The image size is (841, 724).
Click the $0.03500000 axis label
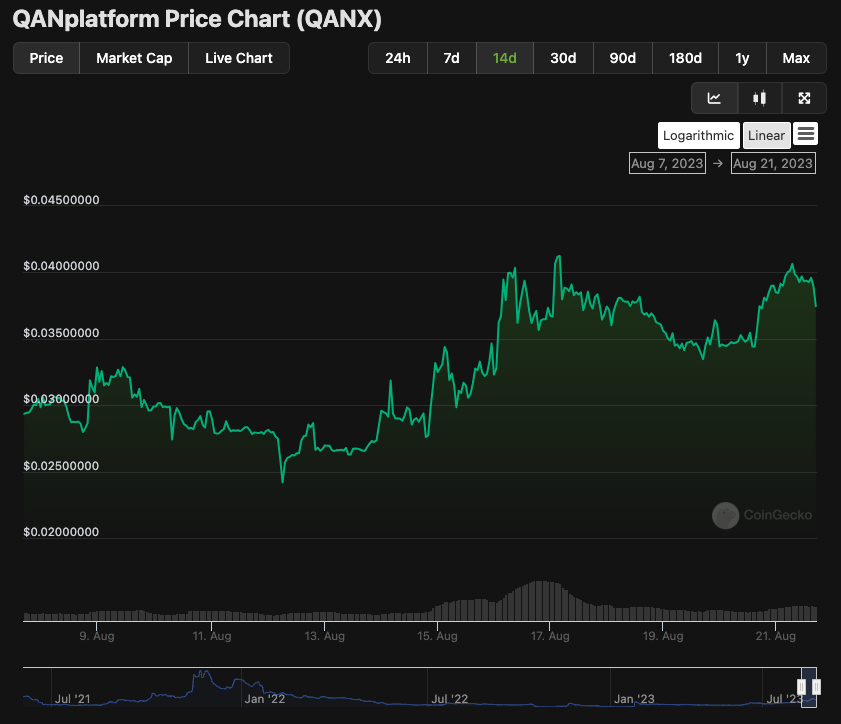coord(61,333)
